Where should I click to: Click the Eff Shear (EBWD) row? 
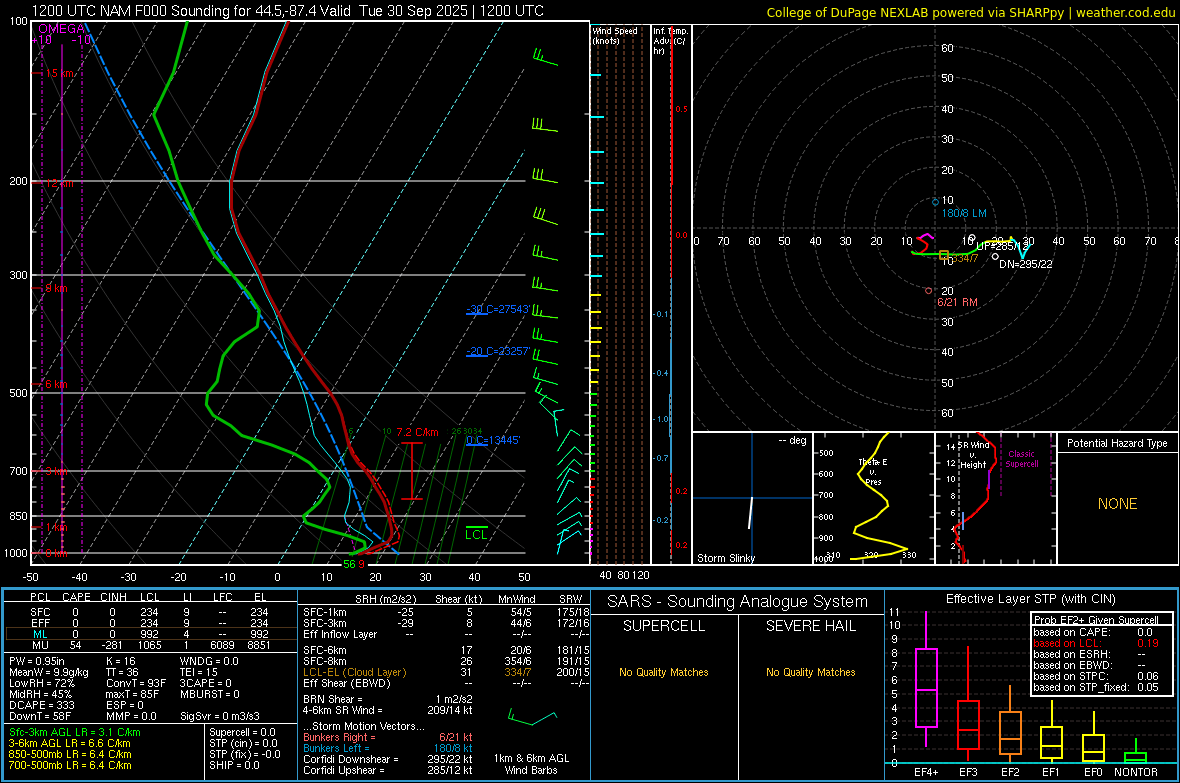point(446,683)
